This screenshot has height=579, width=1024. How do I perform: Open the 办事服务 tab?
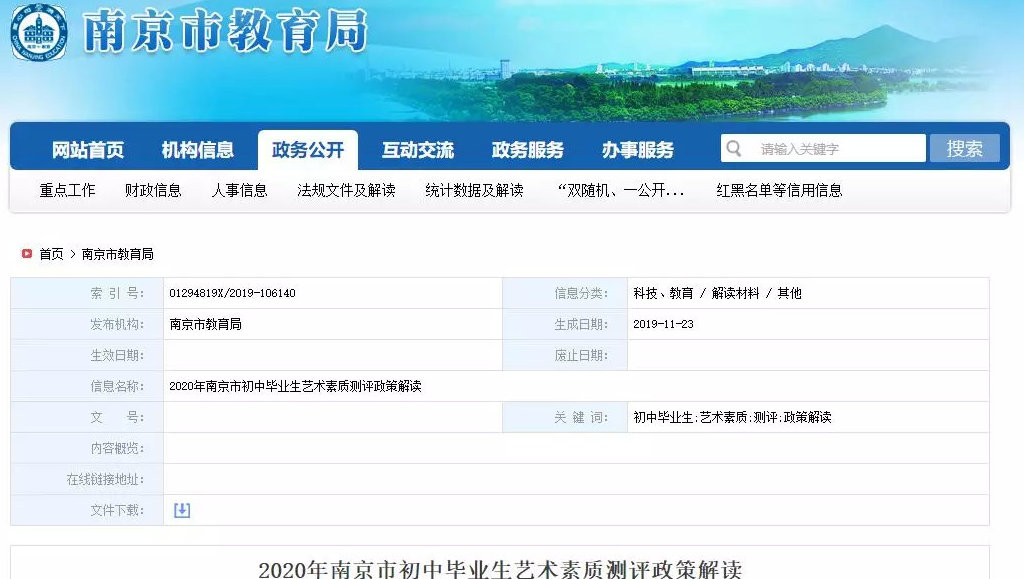637,150
